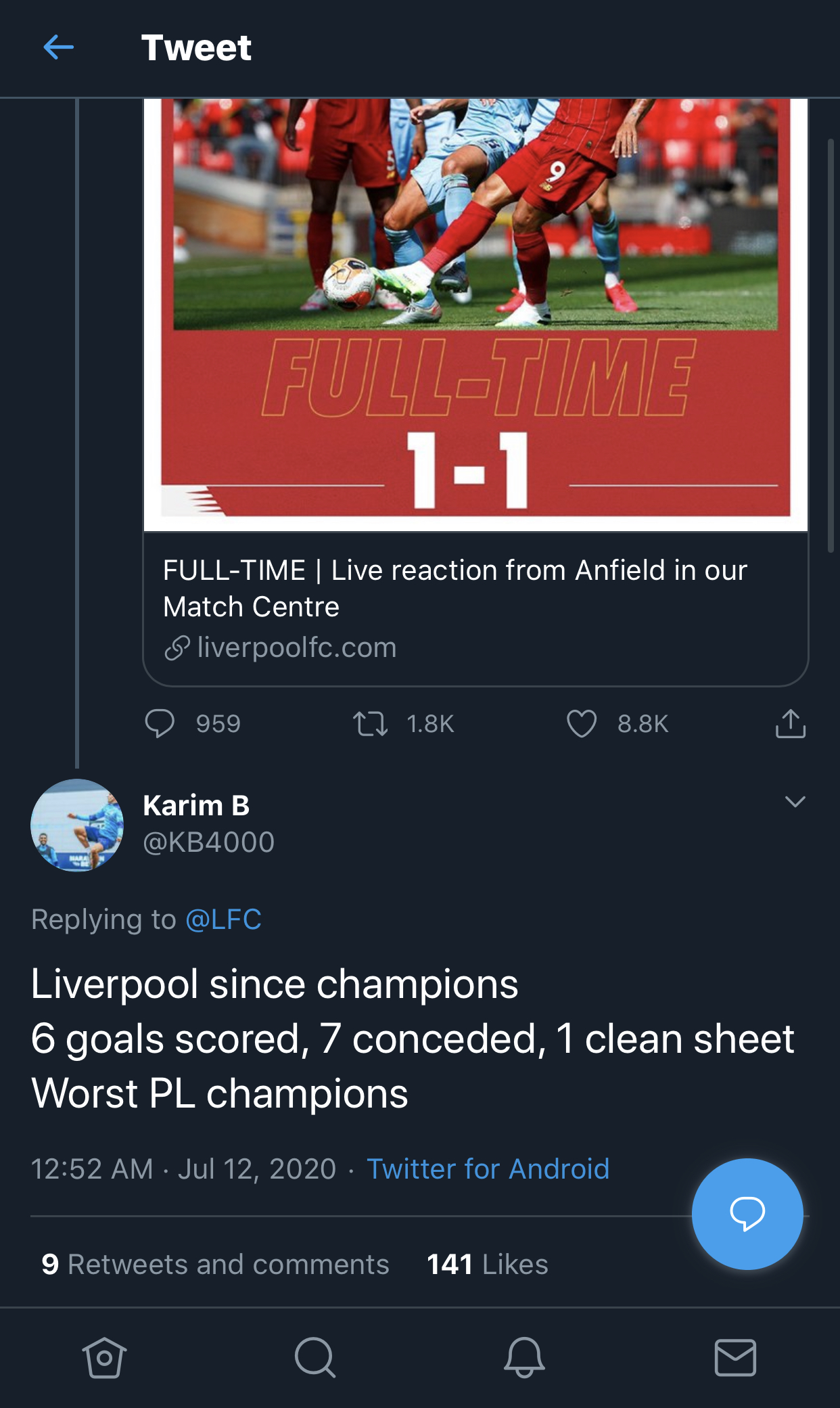
Task: View the 9 Retweets and comments
Action: point(215,1265)
